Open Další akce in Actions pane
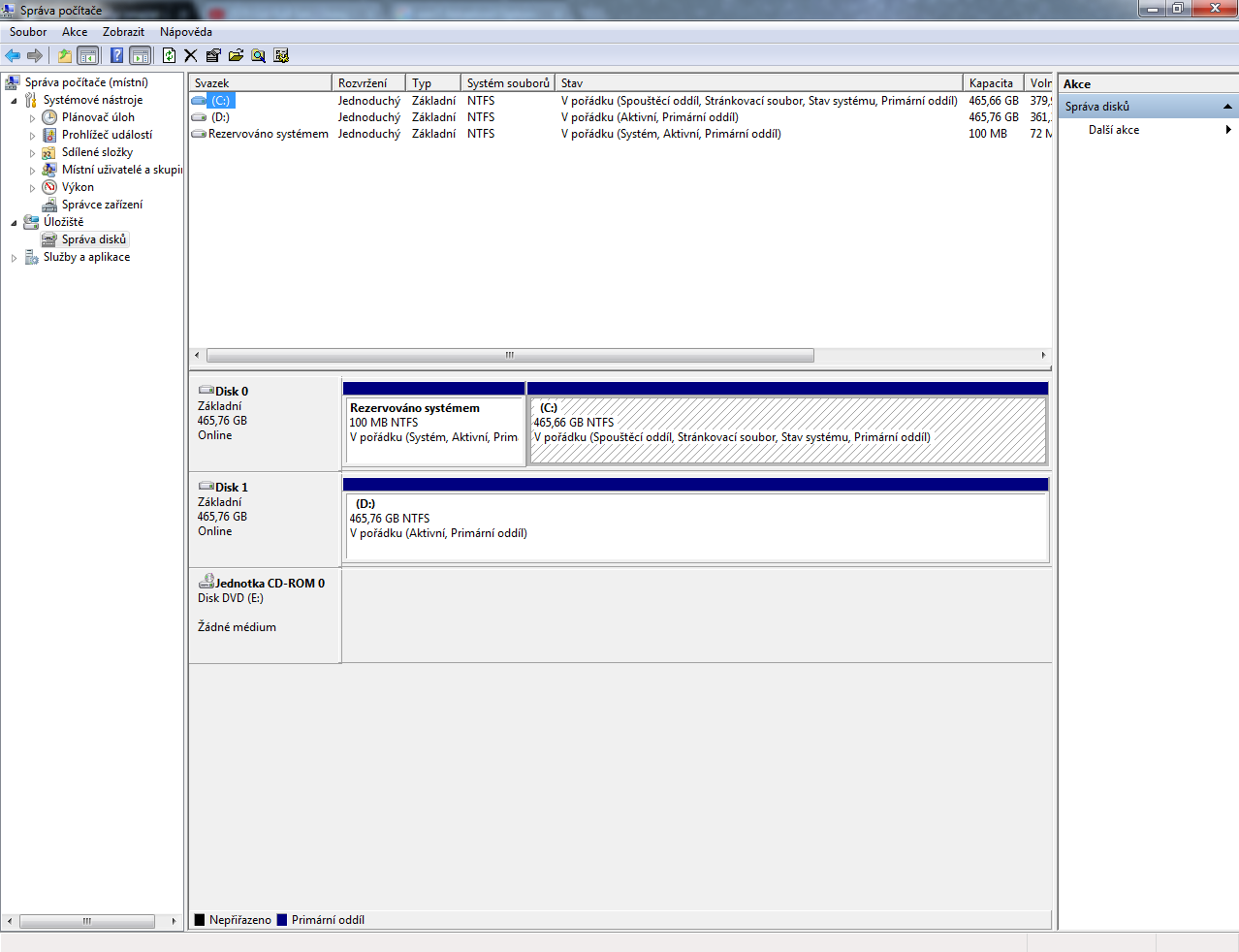Viewport: 1239px width, 952px height. click(1113, 130)
